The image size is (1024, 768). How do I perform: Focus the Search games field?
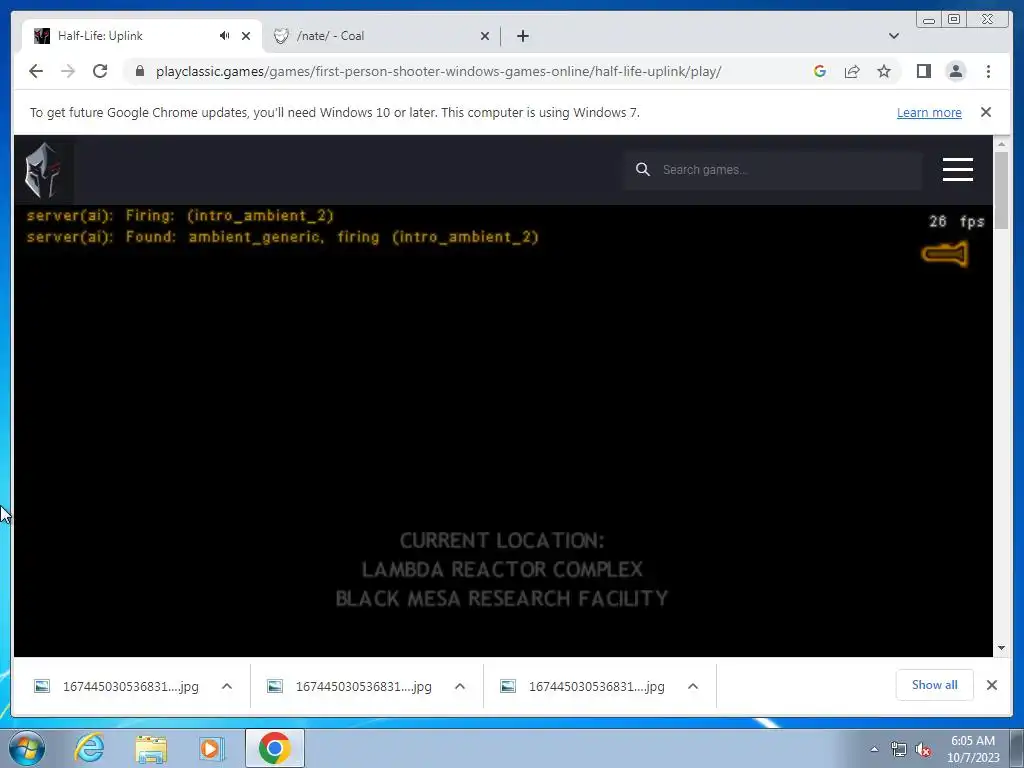(x=771, y=170)
